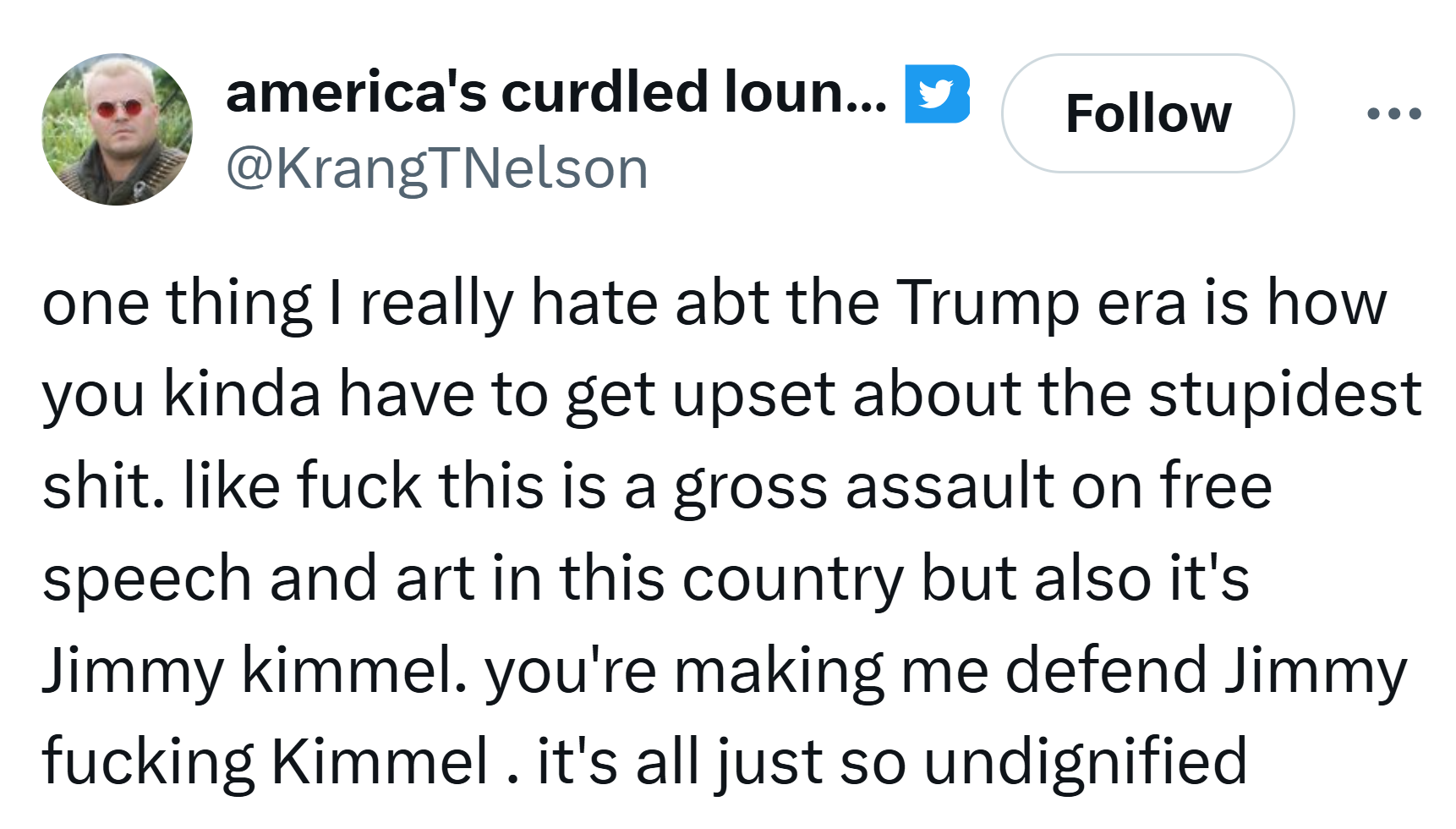Click the word "making" in the tweet
The height and width of the screenshot is (829, 1456).
click(x=779, y=670)
